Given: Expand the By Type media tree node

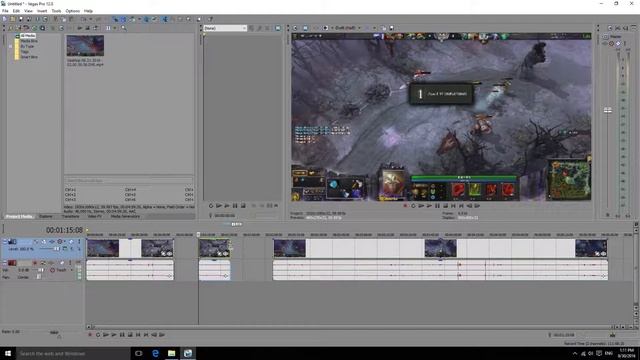Looking at the screenshot, I should click(11, 46).
